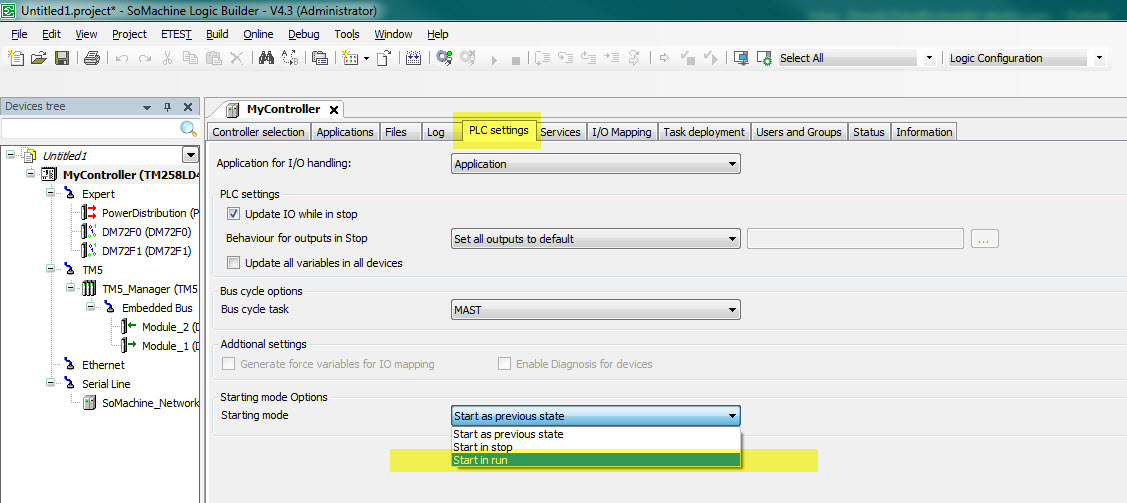Open the Add Object dropdown arrow

[x=367, y=58]
